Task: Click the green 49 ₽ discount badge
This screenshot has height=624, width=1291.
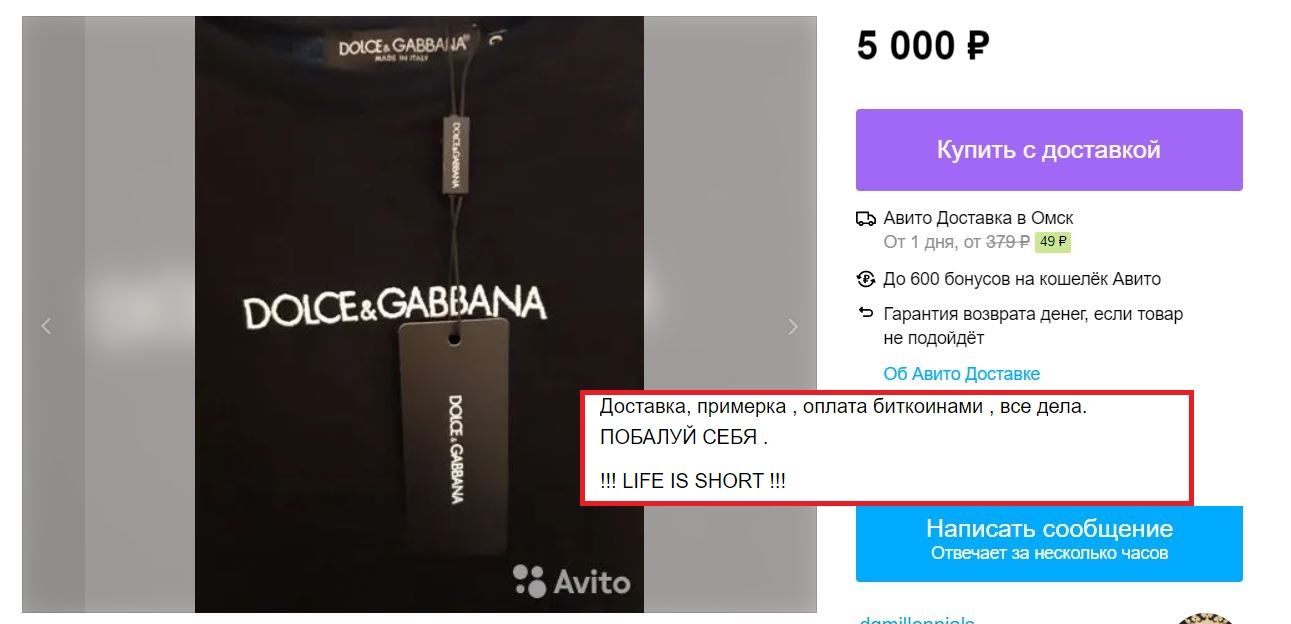Action: tap(1053, 242)
